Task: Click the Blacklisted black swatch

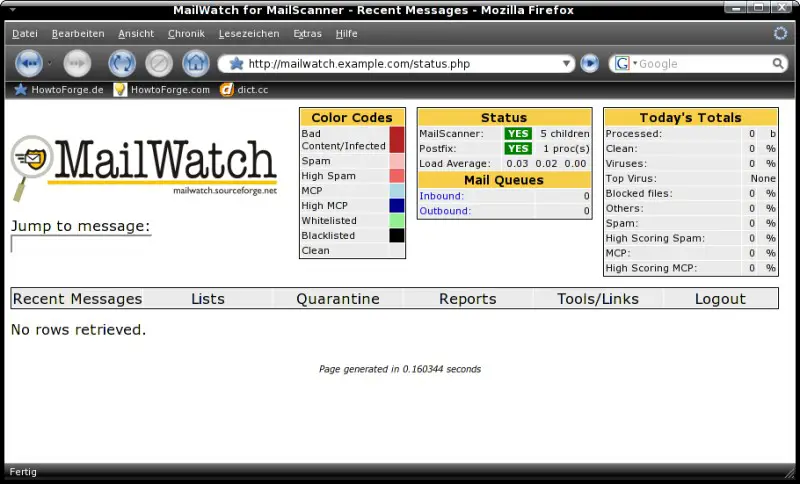Action: point(397,236)
